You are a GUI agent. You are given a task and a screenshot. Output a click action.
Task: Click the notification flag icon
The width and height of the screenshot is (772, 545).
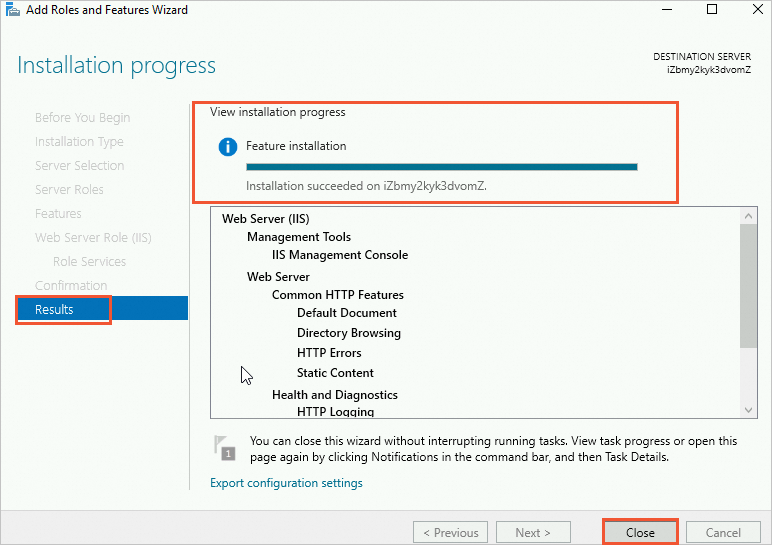(x=225, y=448)
